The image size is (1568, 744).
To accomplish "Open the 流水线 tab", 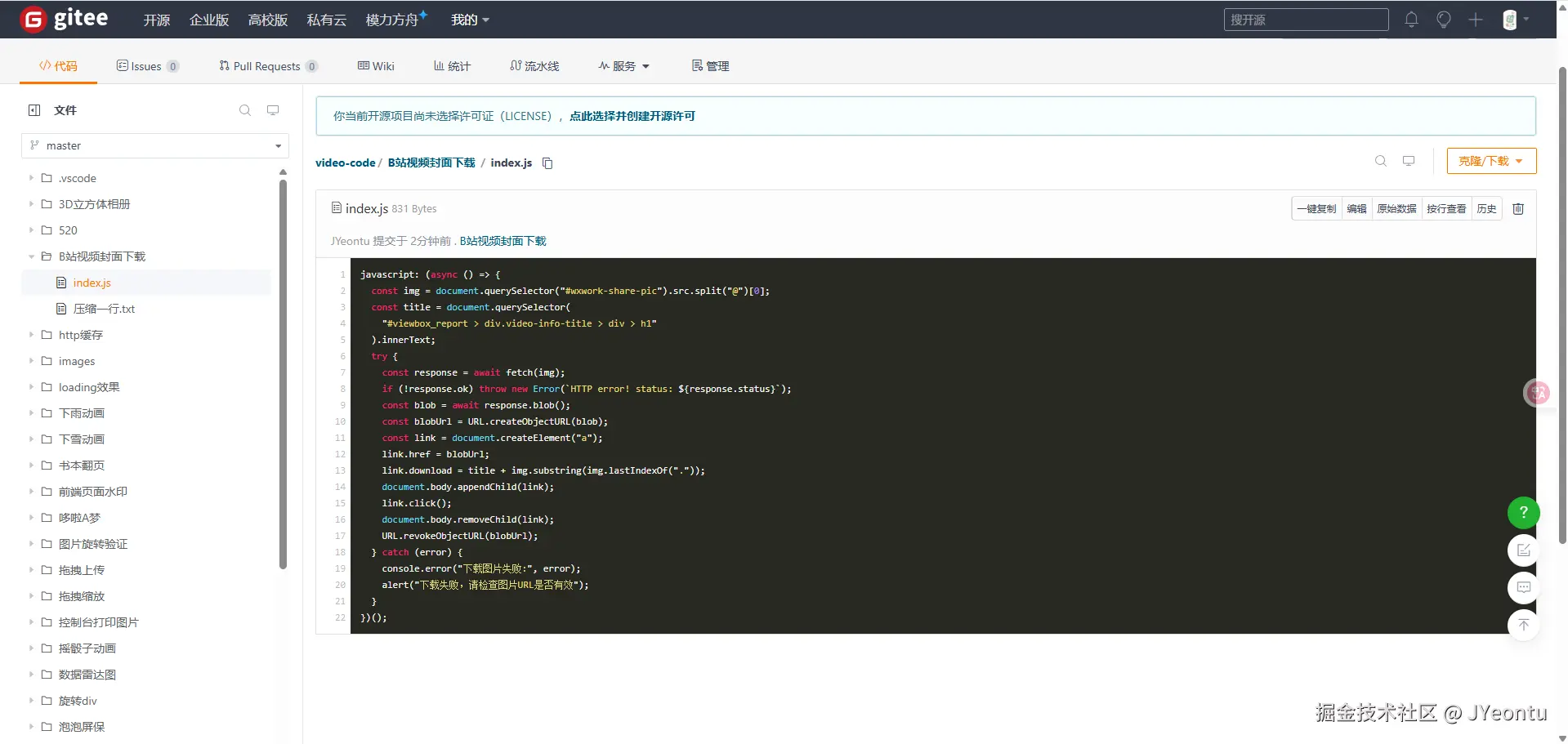I will pyautogui.click(x=534, y=66).
